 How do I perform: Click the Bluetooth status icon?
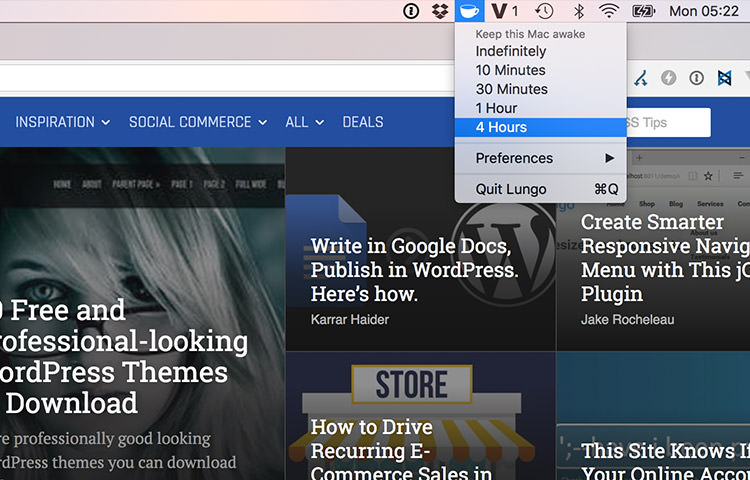coord(578,11)
